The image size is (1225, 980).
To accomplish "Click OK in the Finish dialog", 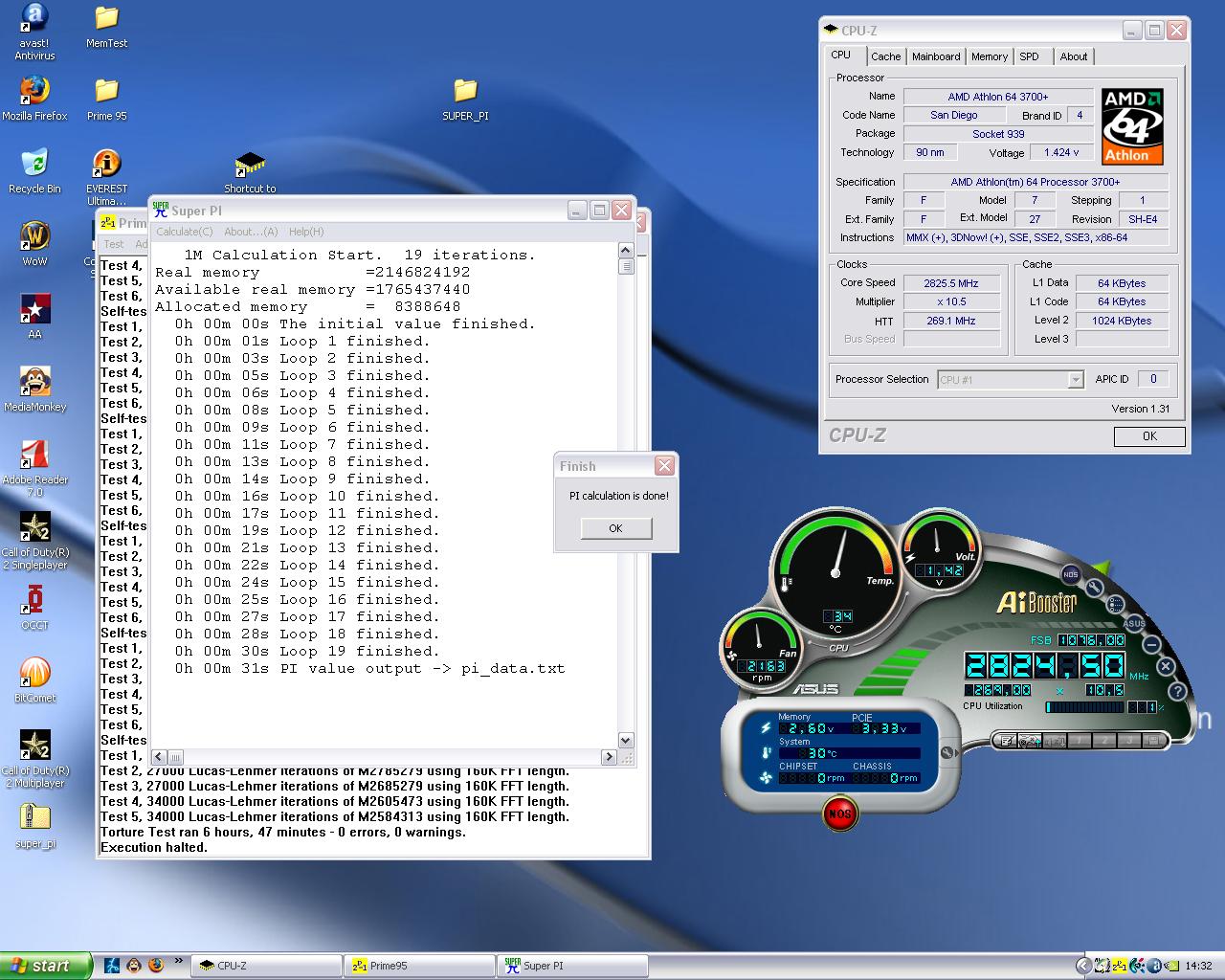I will pyautogui.click(x=615, y=528).
